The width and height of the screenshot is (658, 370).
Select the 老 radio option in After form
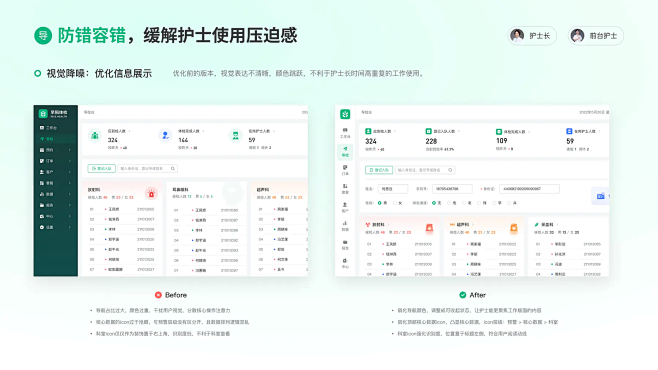[464, 203]
